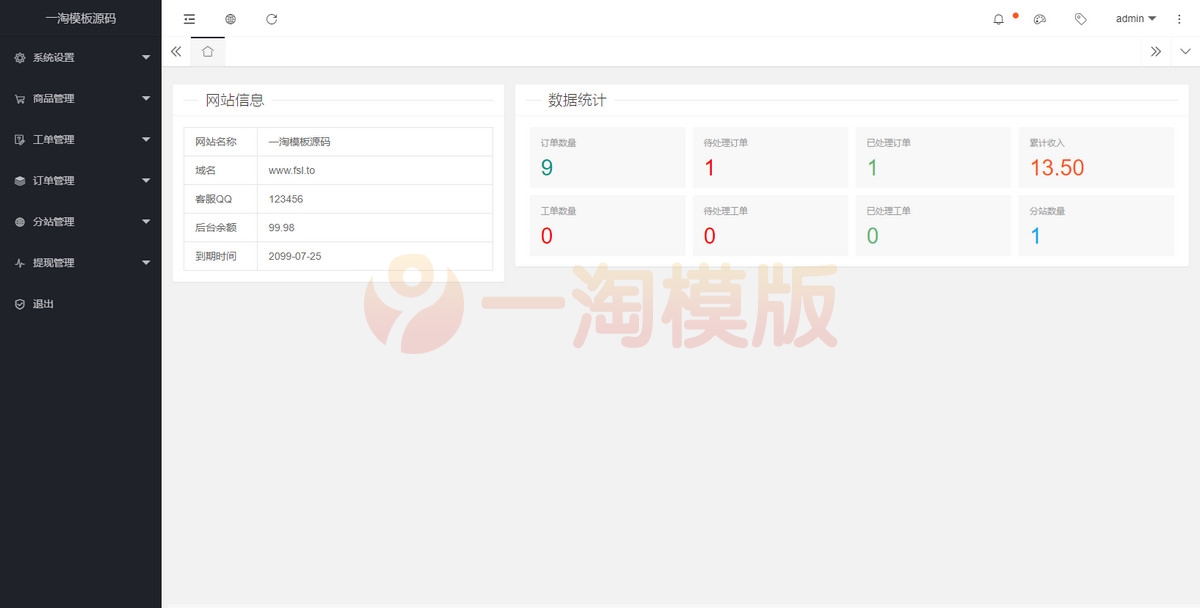Click the home icon on the active tab
The width and height of the screenshot is (1200, 608).
pyautogui.click(x=207, y=50)
